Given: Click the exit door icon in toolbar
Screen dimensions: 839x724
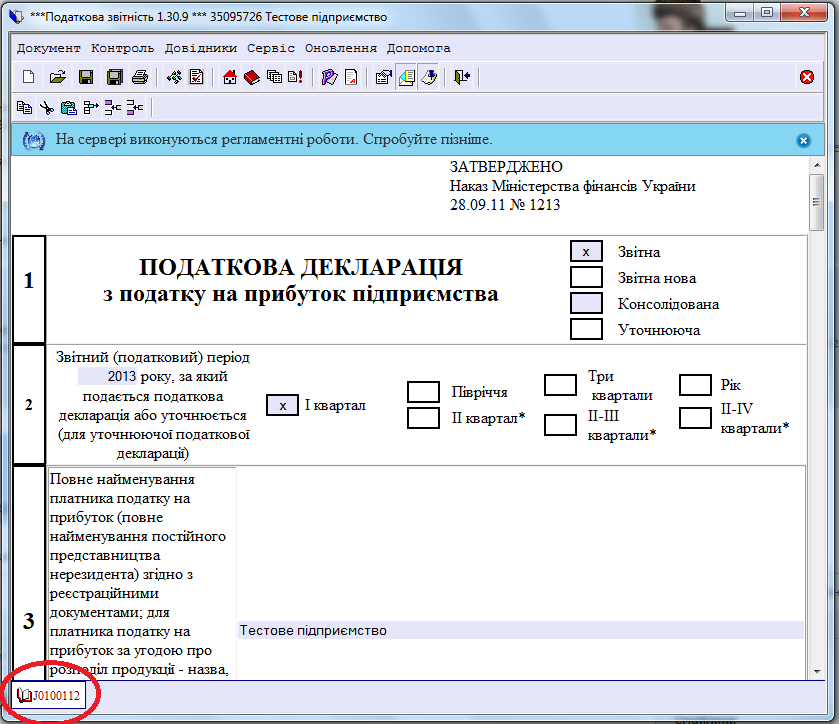Looking at the screenshot, I should (461, 77).
